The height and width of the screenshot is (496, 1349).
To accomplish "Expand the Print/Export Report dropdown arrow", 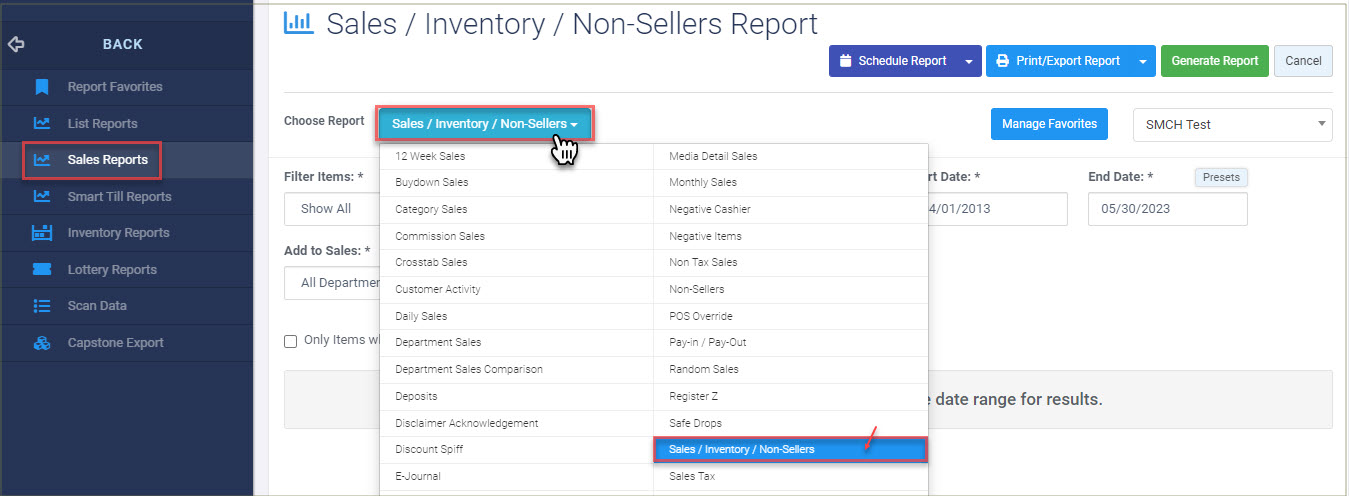I will (x=1143, y=61).
